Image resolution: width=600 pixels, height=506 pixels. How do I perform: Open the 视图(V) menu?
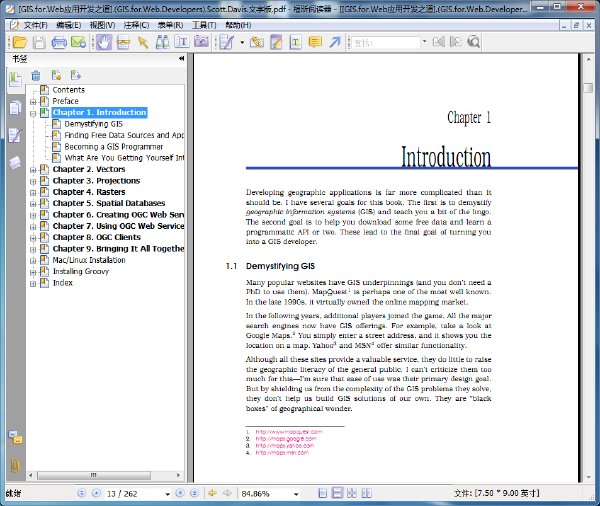[102, 25]
